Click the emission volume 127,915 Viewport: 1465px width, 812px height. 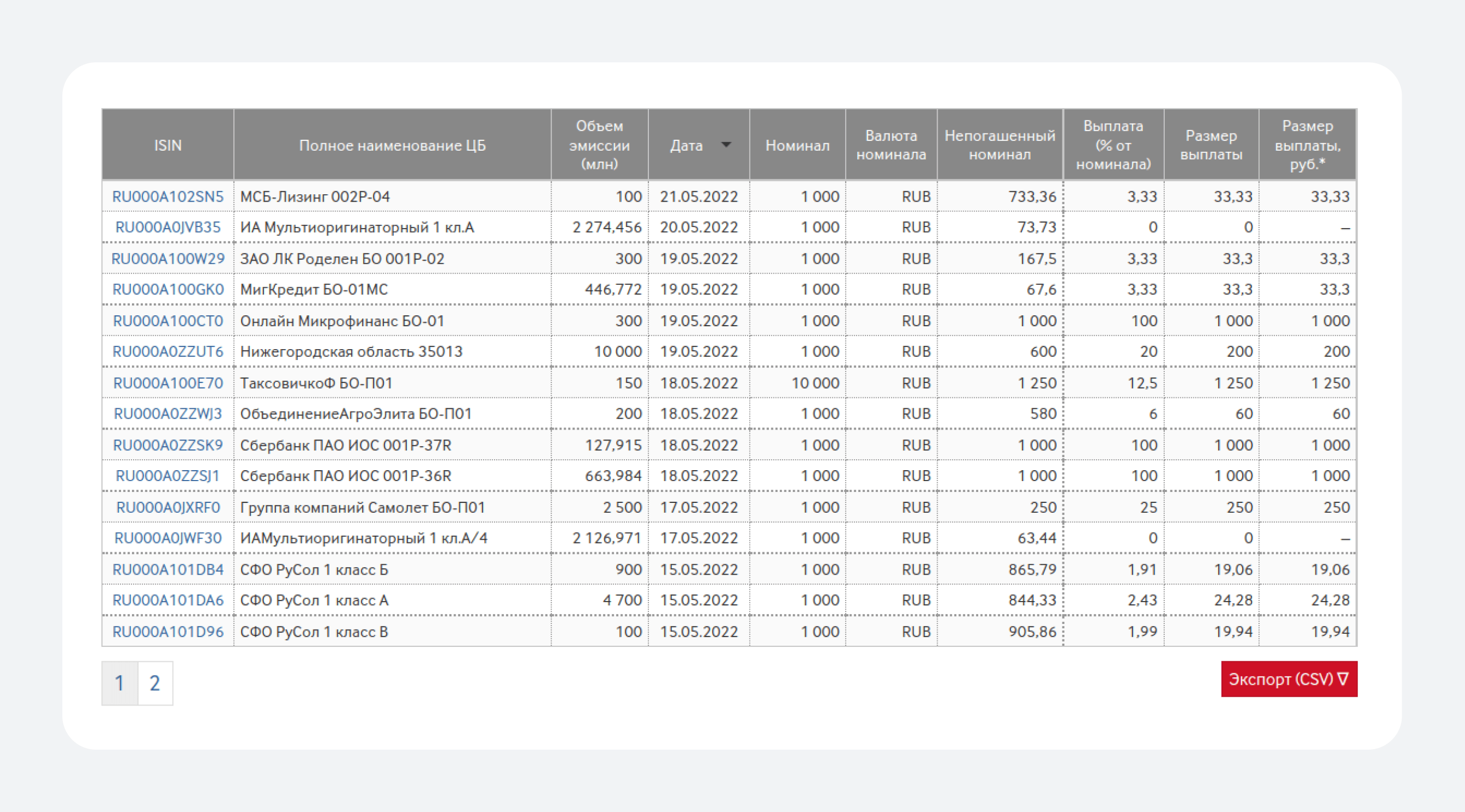[613, 445]
